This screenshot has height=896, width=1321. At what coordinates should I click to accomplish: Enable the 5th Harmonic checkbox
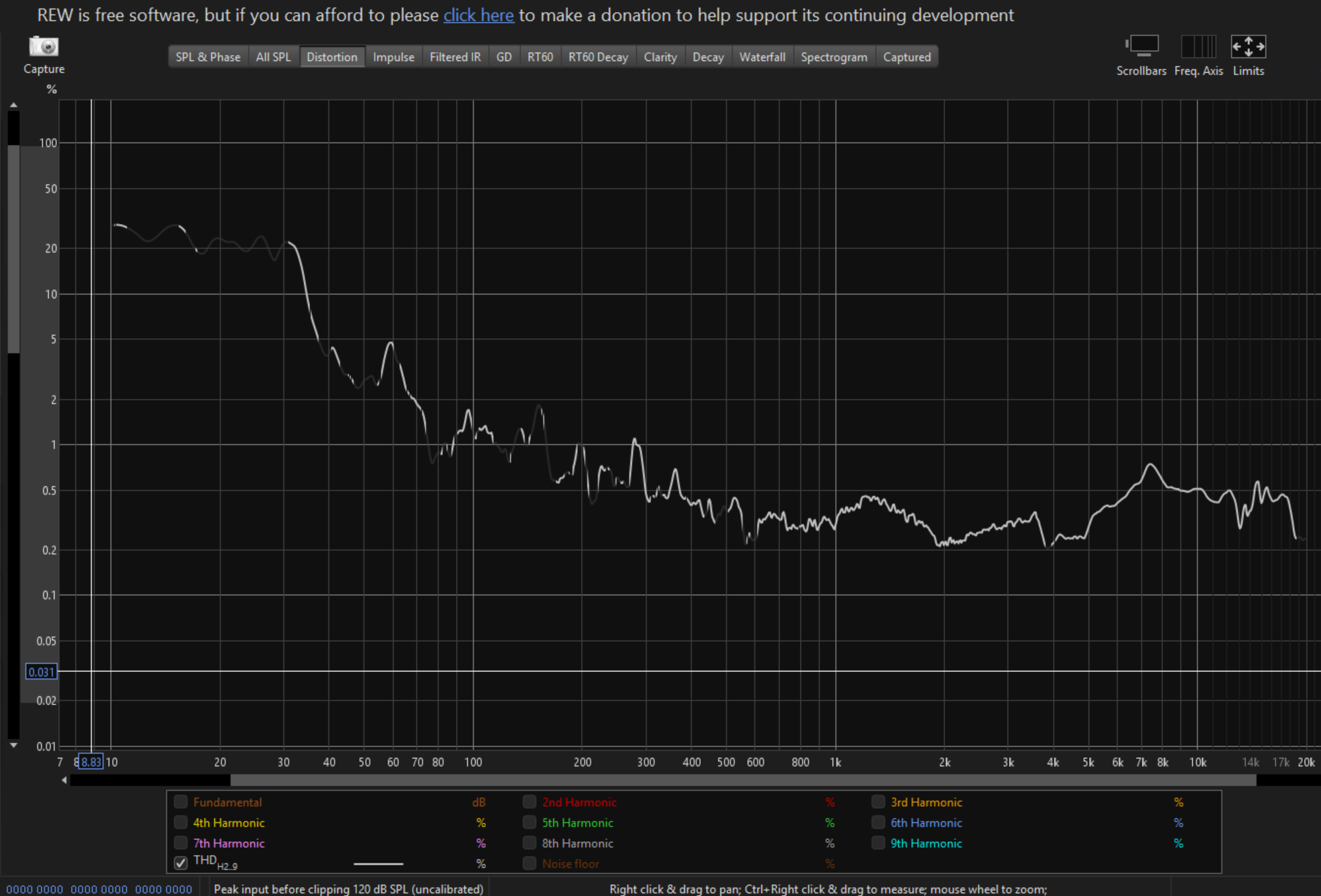click(530, 822)
